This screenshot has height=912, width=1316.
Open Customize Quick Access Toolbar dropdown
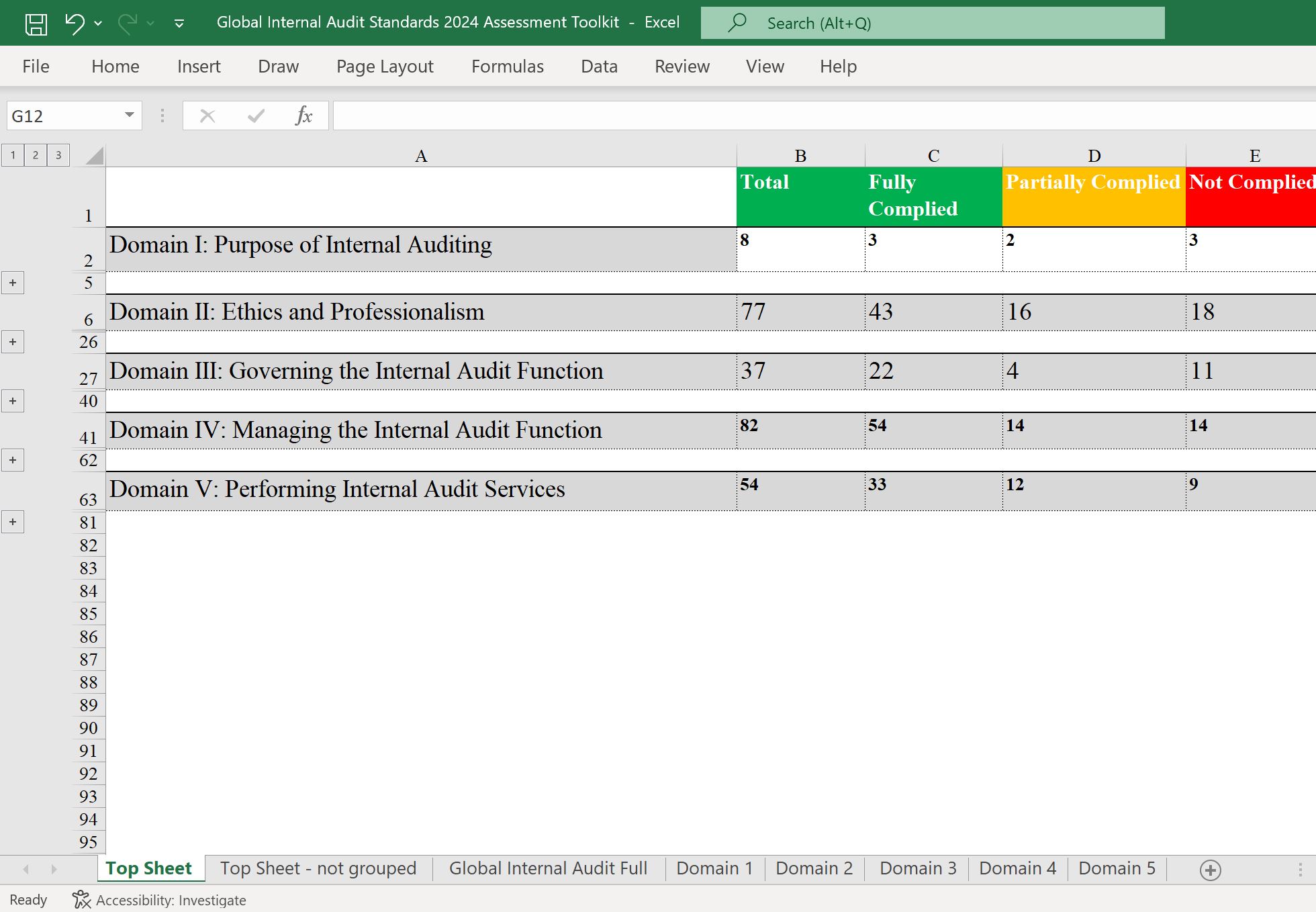click(x=179, y=24)
